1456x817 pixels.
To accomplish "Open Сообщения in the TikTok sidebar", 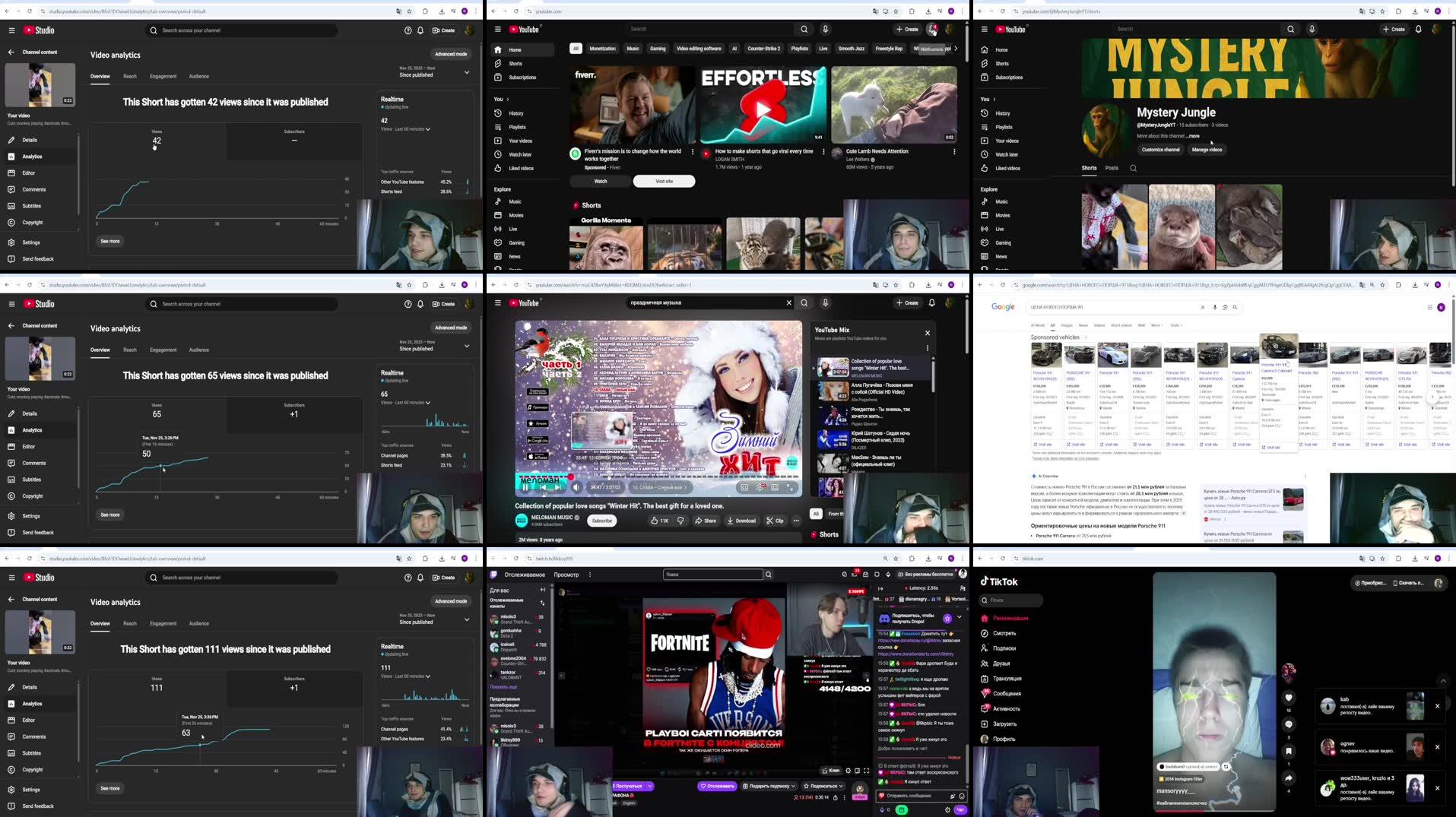I will tap(1007, 693).
